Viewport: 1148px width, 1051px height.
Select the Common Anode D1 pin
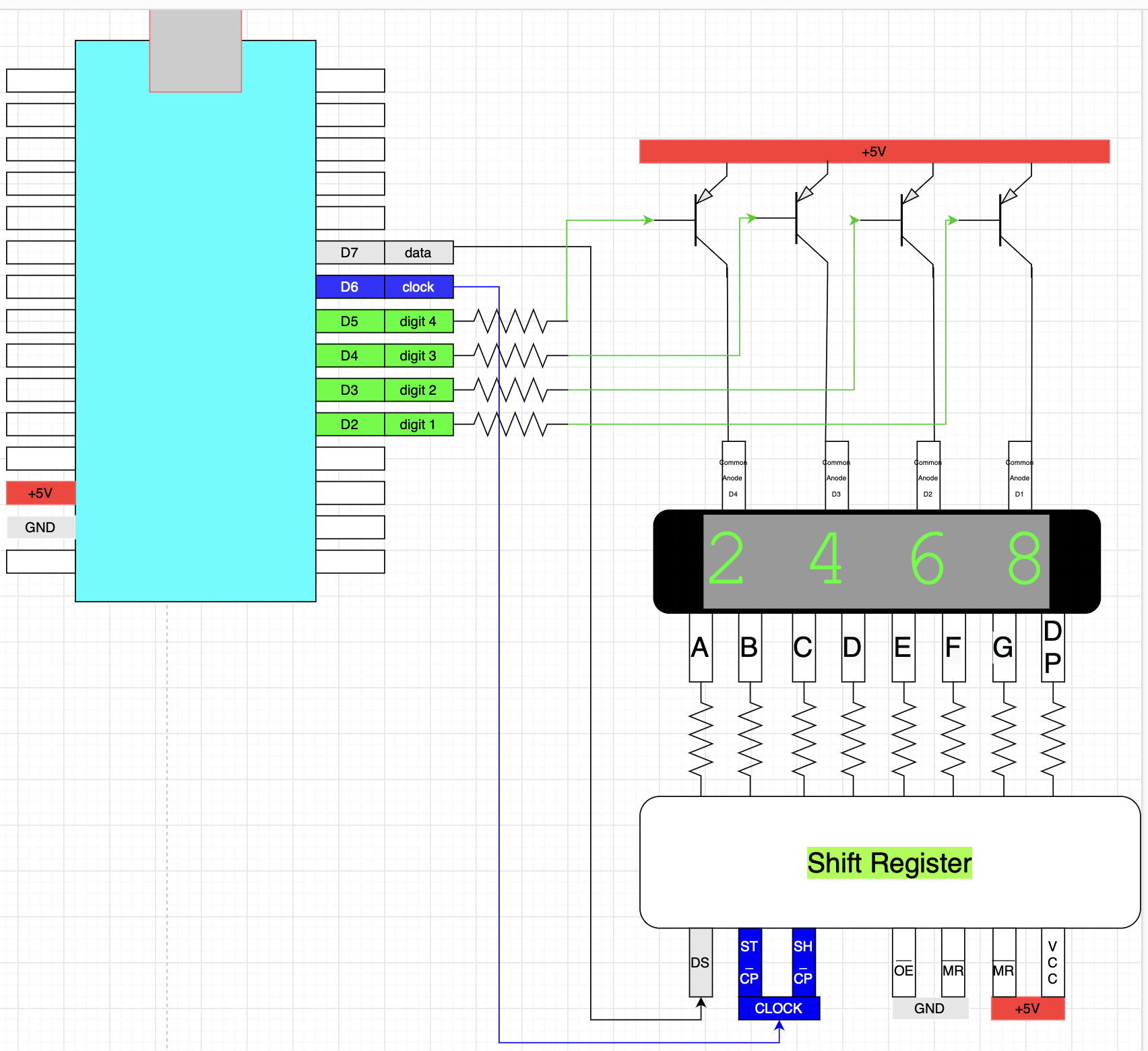(x=1020, y=476)
